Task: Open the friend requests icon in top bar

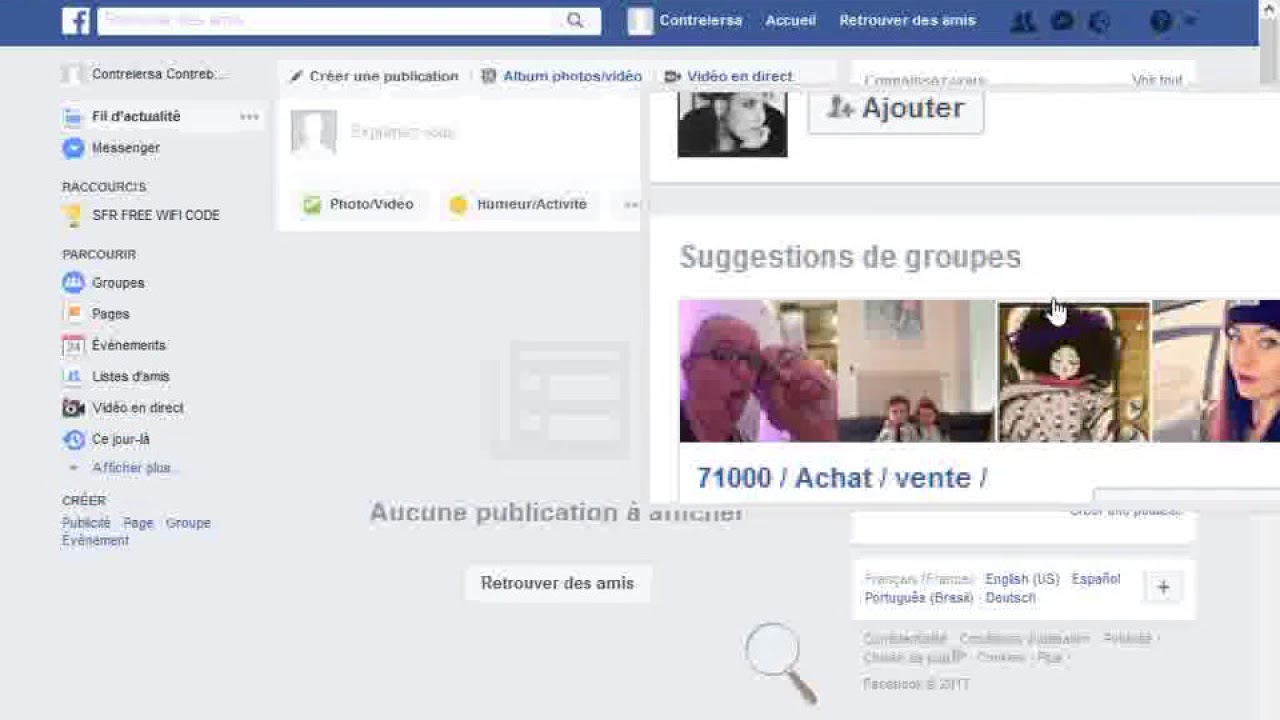Action: point(1022,20)
